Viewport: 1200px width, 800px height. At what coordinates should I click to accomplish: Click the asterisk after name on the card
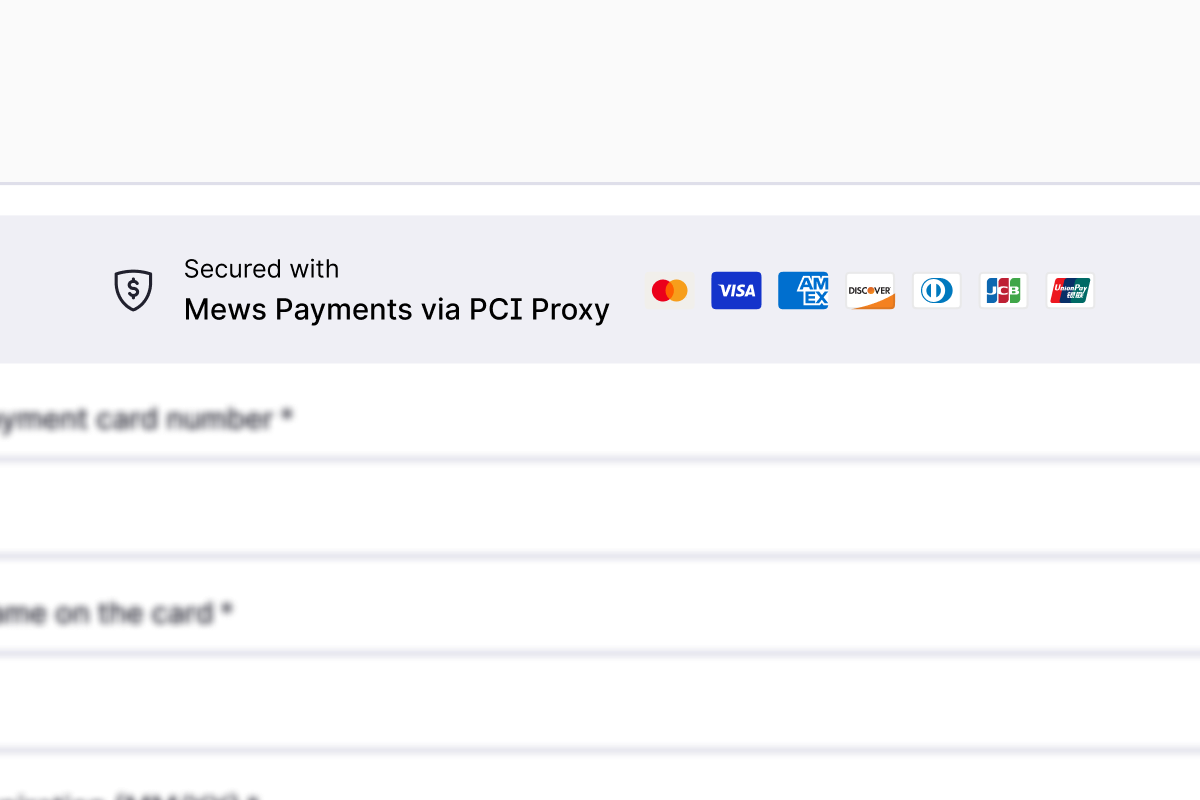227,610
